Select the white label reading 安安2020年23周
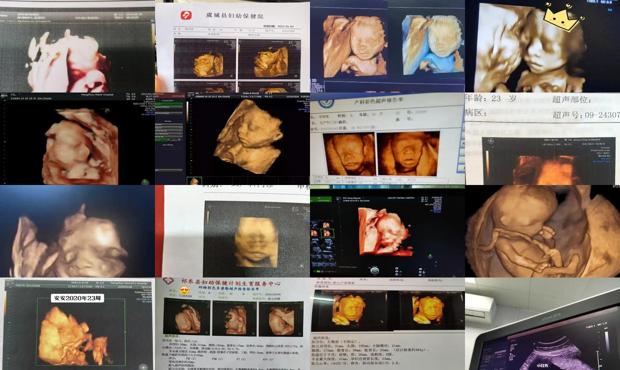The width and height of the screenshot is (620, 370). pyautogui.click(x=78, y=298)
